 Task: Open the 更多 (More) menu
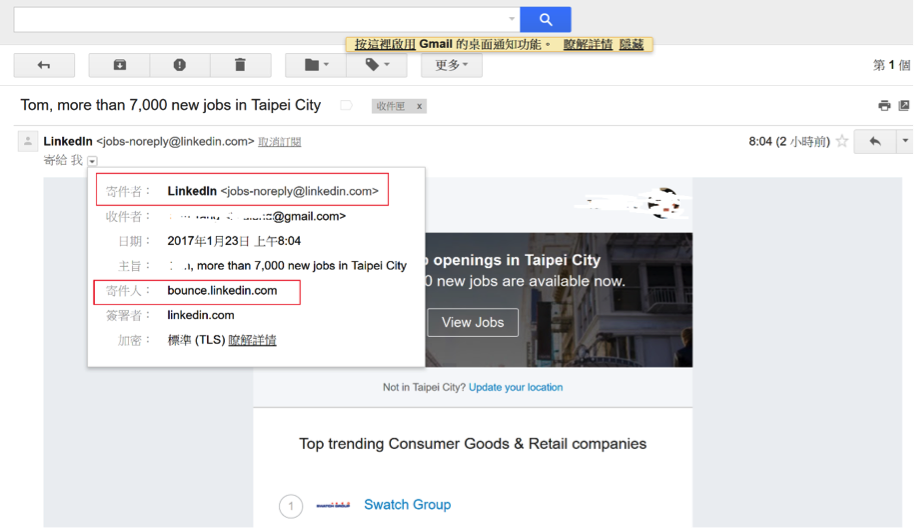[452, 65]
